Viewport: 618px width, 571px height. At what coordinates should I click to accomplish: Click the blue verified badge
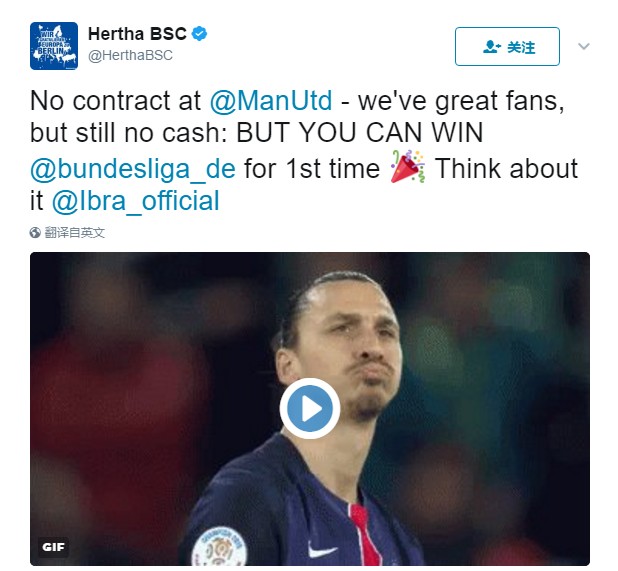click(199, 34)
